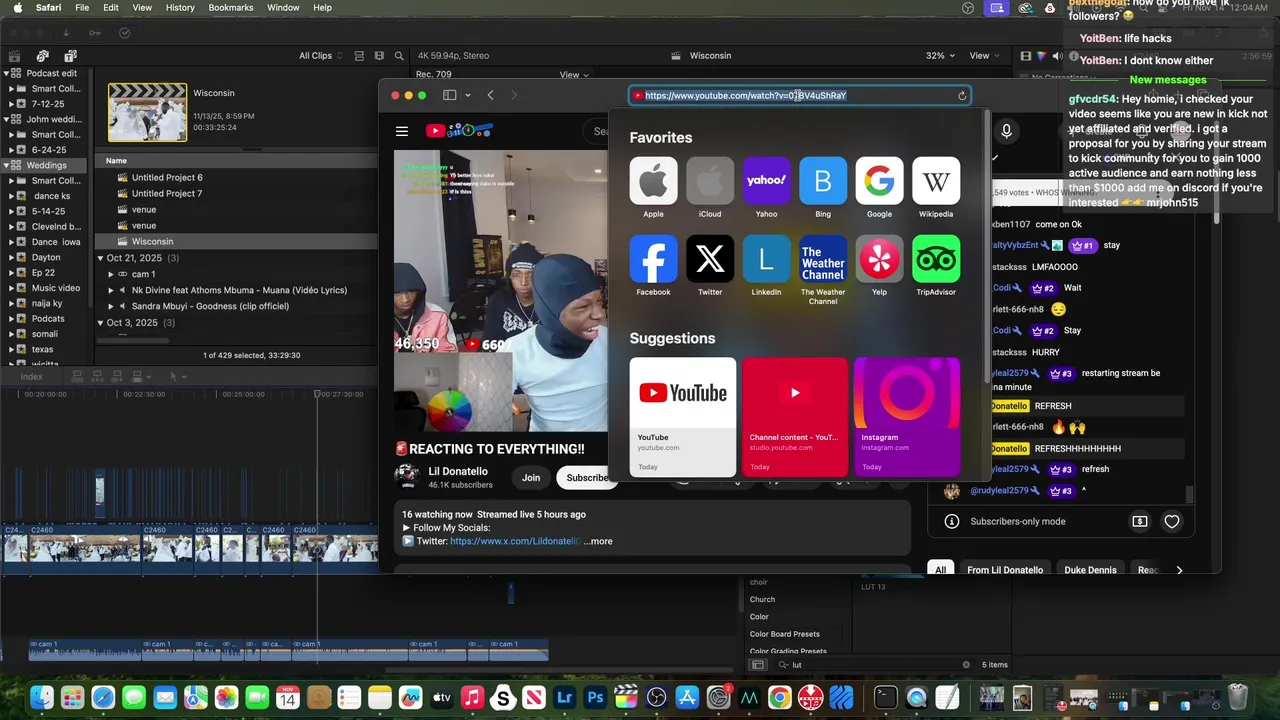Open Safari File menu
The height and width of the screenshot is (720, 1280).
pos(82,8)
